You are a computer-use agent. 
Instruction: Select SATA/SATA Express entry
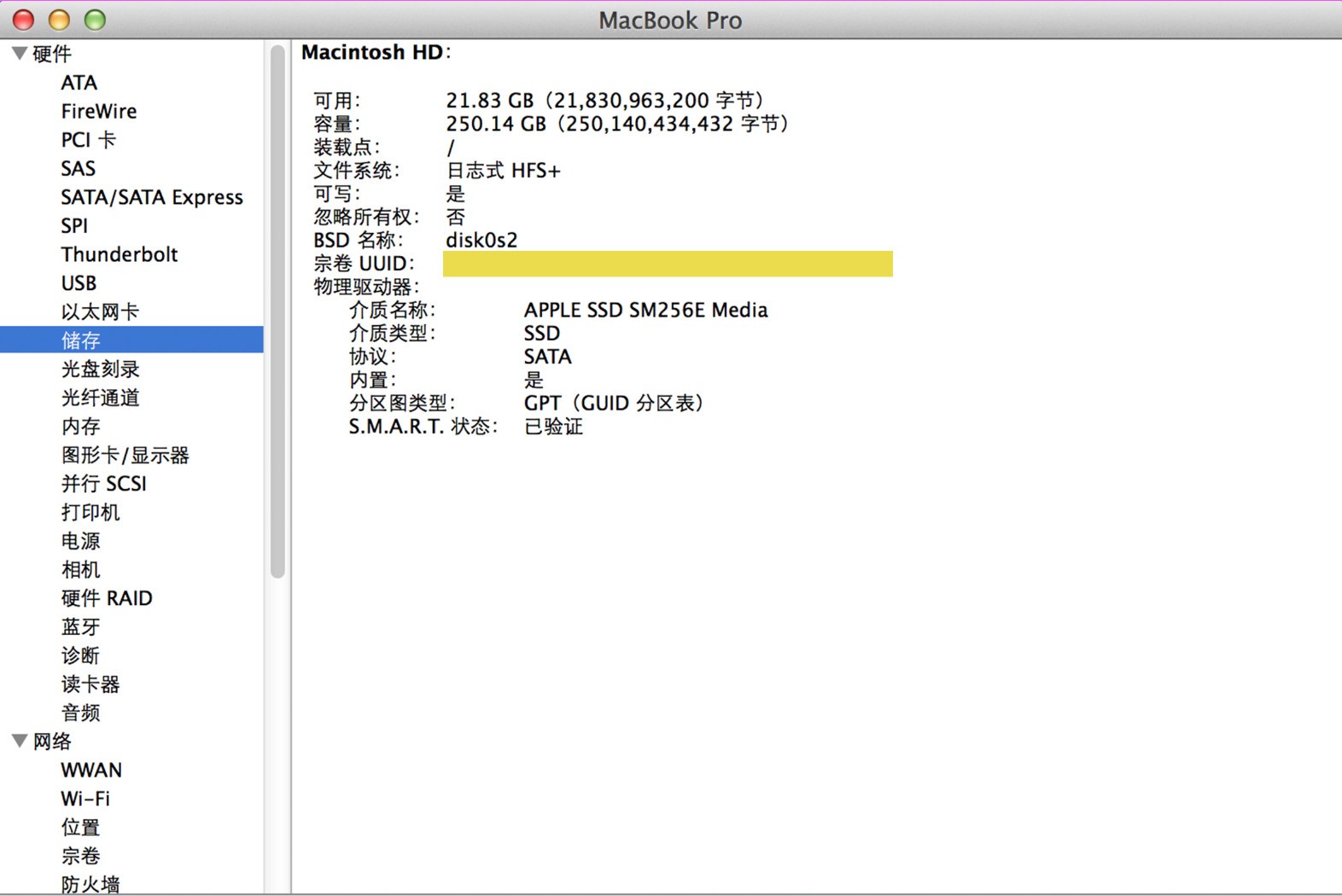pos(151,197)
